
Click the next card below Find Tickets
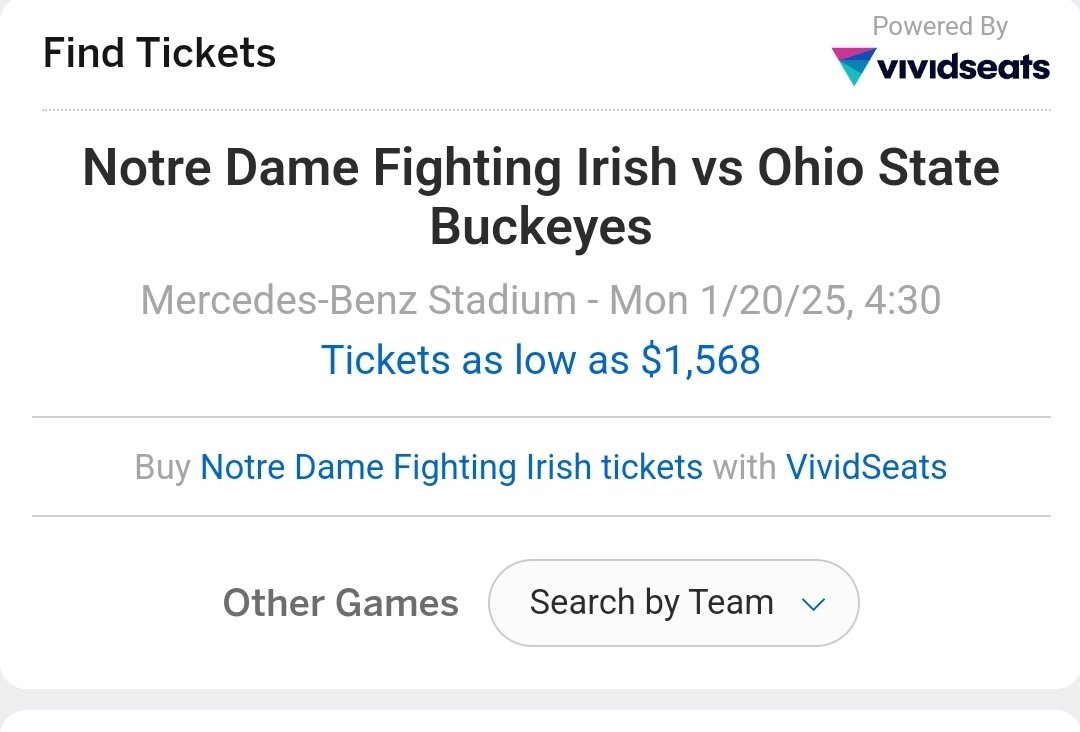pyautogui.click(x=540, y=721)
